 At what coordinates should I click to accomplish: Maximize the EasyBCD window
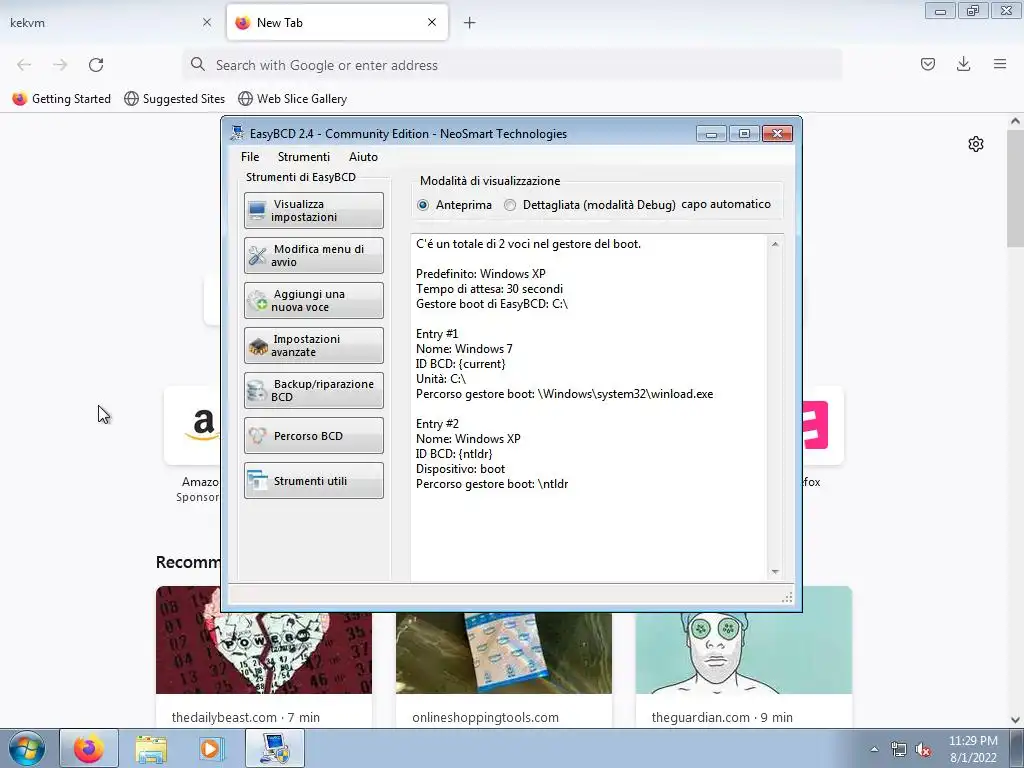tap(744, 134)
